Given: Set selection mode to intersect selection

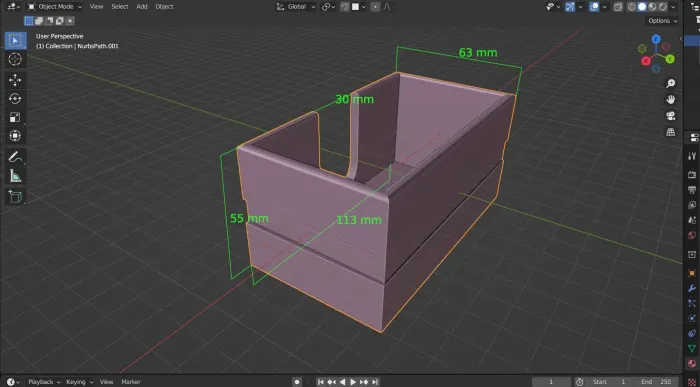Looking at the screenshot, I should (70, 21).
